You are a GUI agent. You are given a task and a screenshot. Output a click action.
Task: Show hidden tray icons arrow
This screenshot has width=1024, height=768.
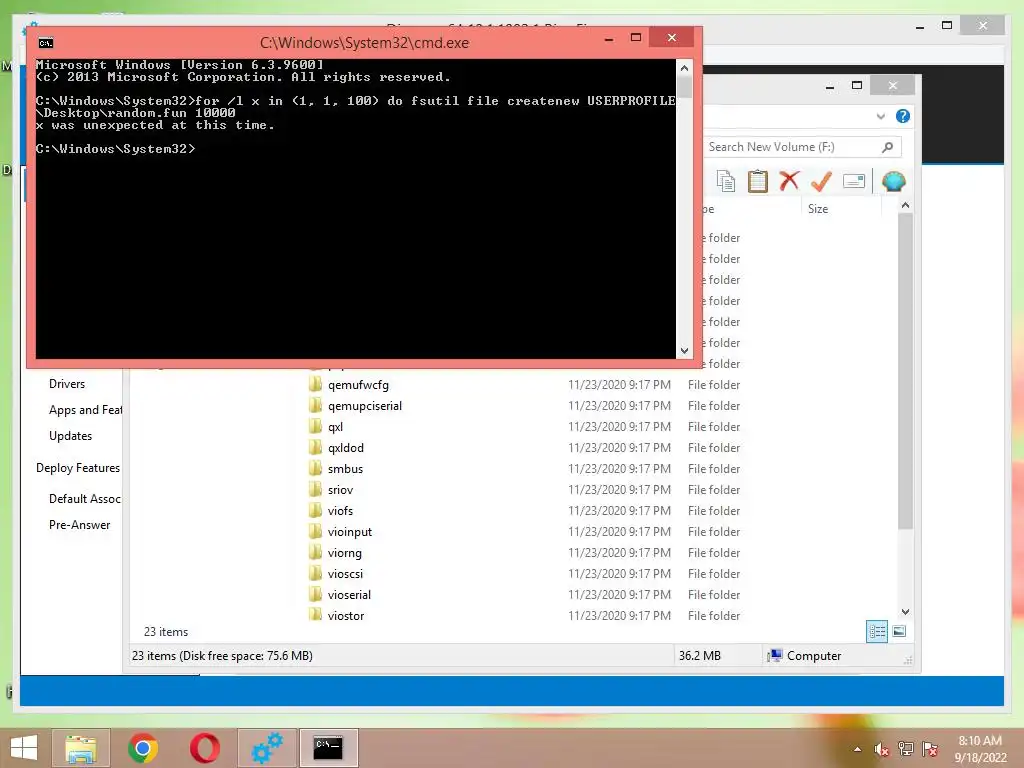pyautogui.click(x=857, y=750)
